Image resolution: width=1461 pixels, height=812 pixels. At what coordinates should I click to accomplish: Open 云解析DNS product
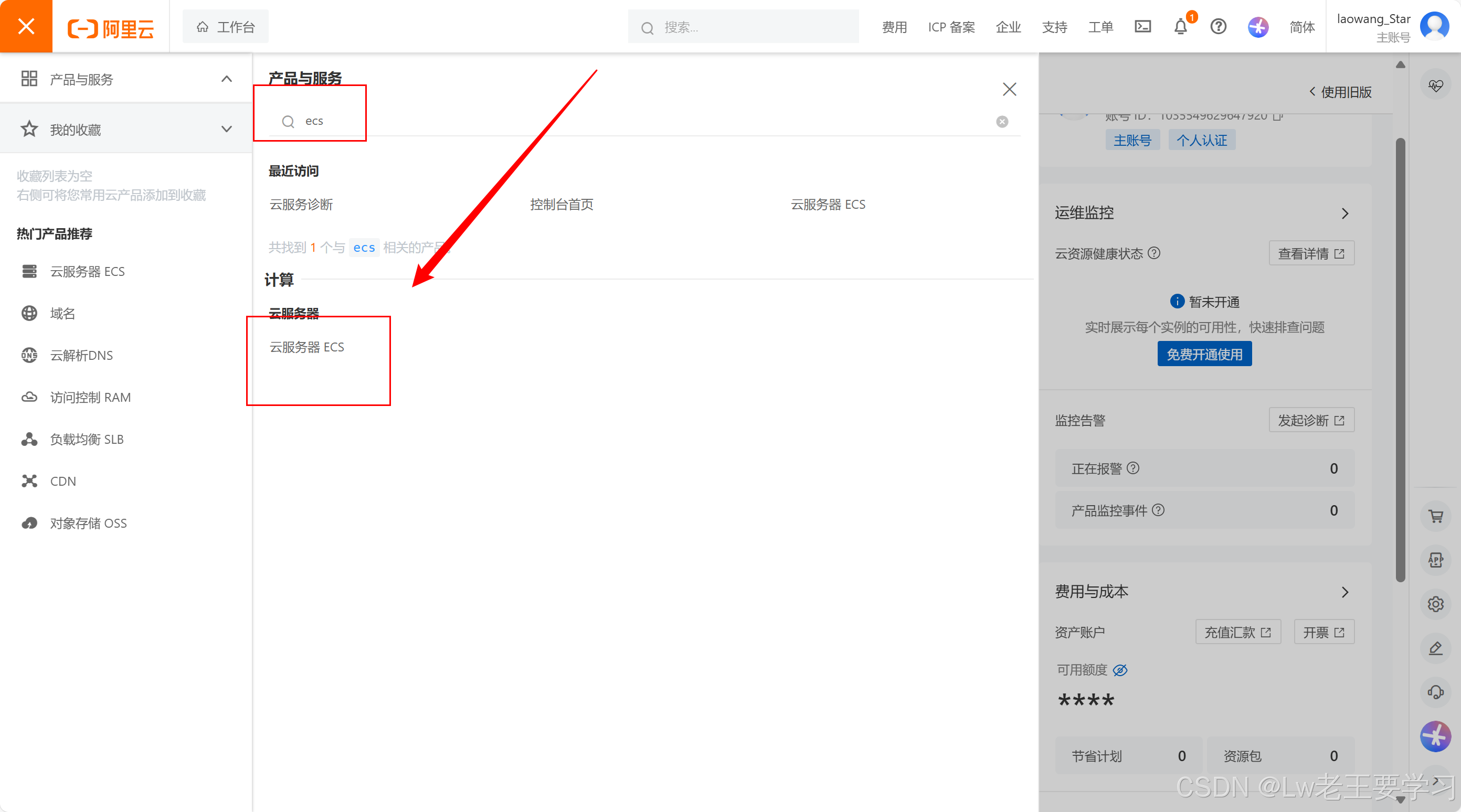pos(81,356)
